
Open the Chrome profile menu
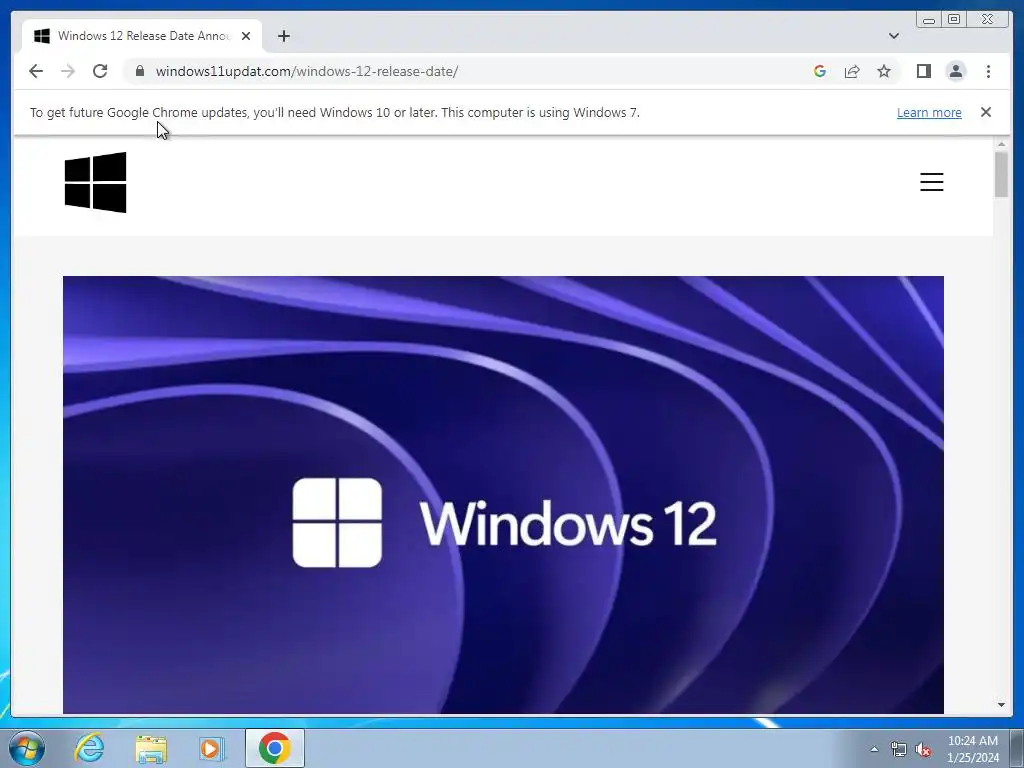[x=955, y=71]
